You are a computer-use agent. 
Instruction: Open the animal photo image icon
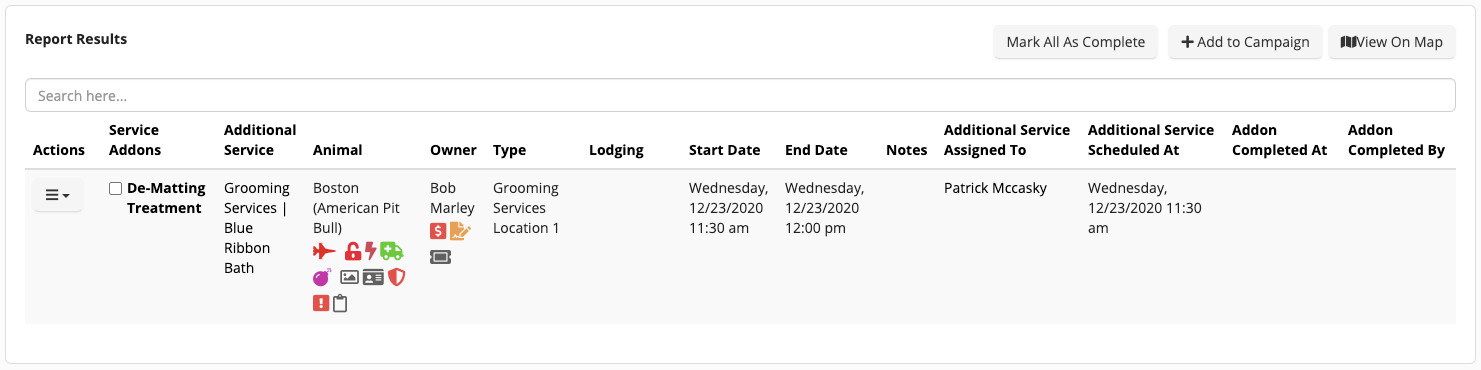click(x=349, y=277)
